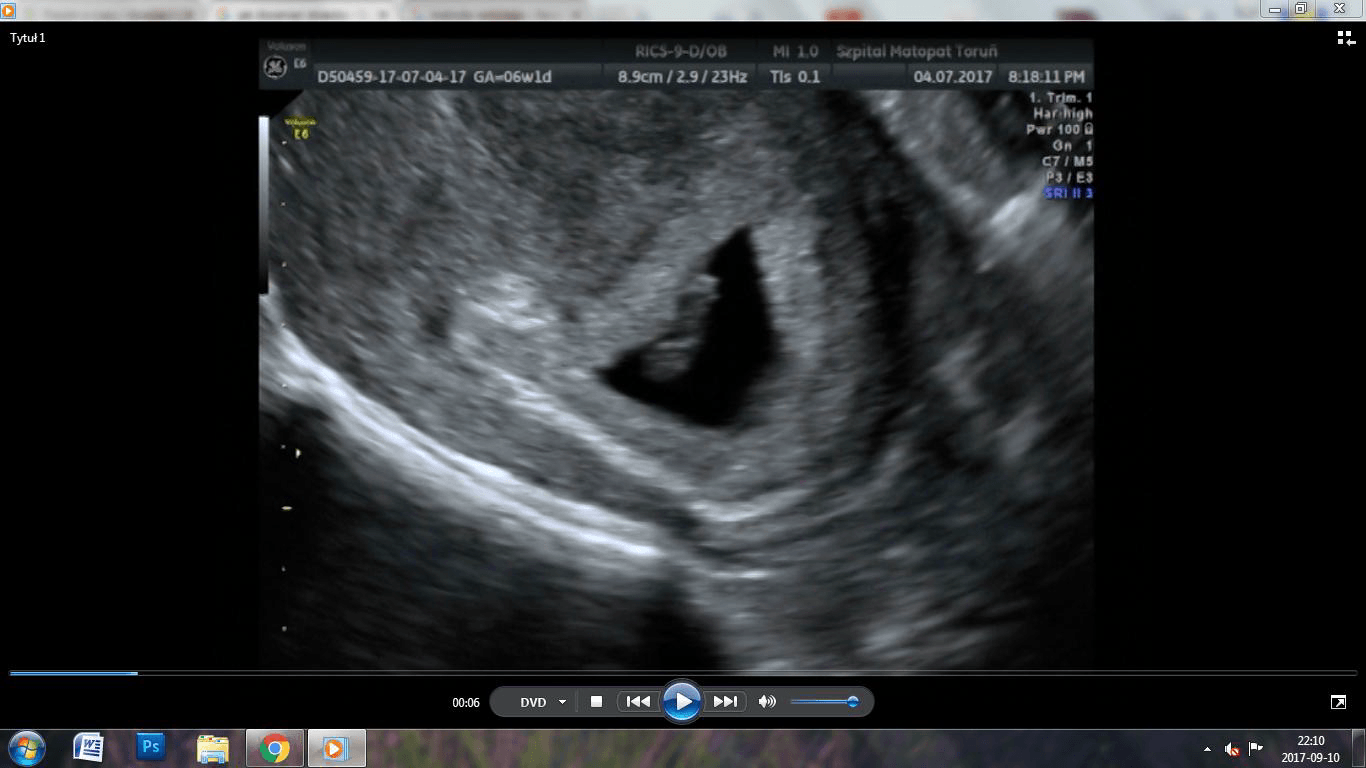Stop the DVD playback
1366x768 pixels.
(x=596, y=702)
